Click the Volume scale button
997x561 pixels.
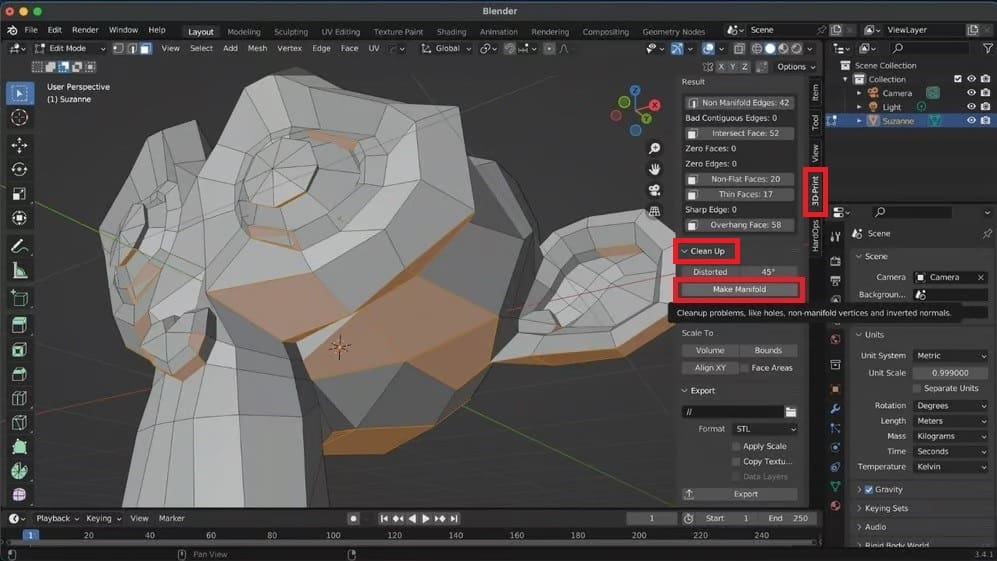click(710, 350)
